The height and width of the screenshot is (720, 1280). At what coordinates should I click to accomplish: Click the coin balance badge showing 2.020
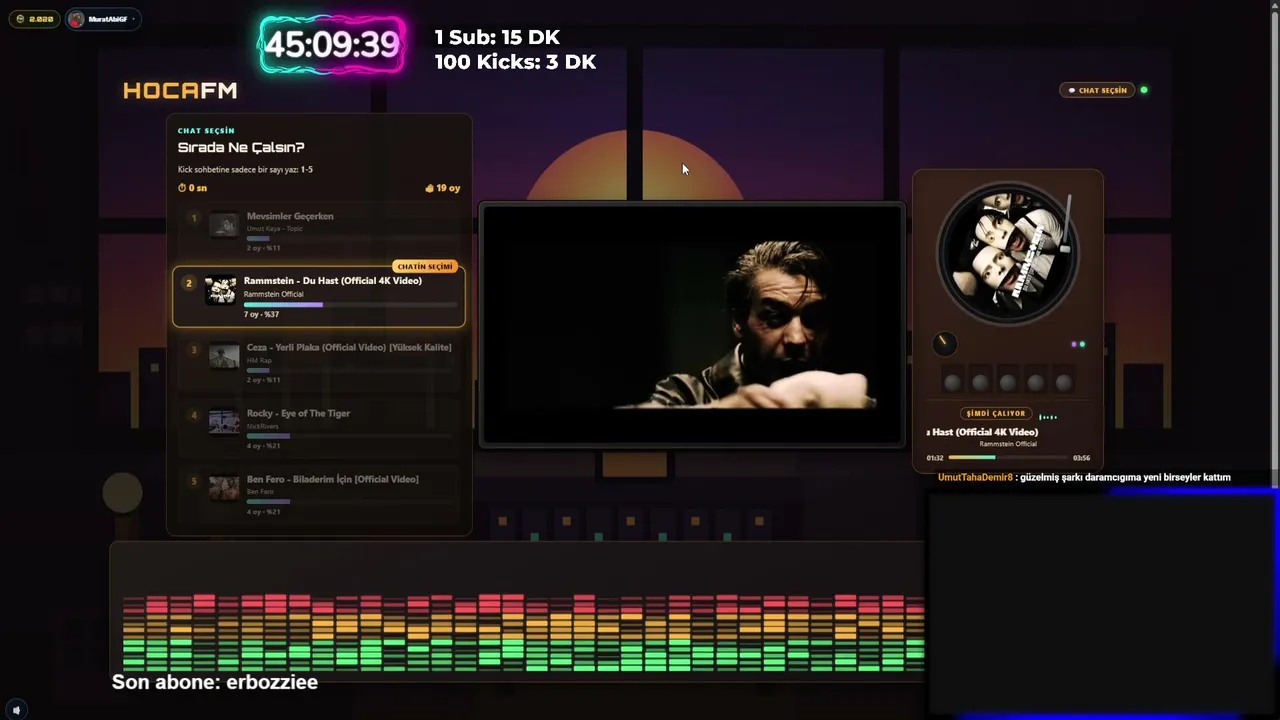pyautogui.click(x=33, y=19)
